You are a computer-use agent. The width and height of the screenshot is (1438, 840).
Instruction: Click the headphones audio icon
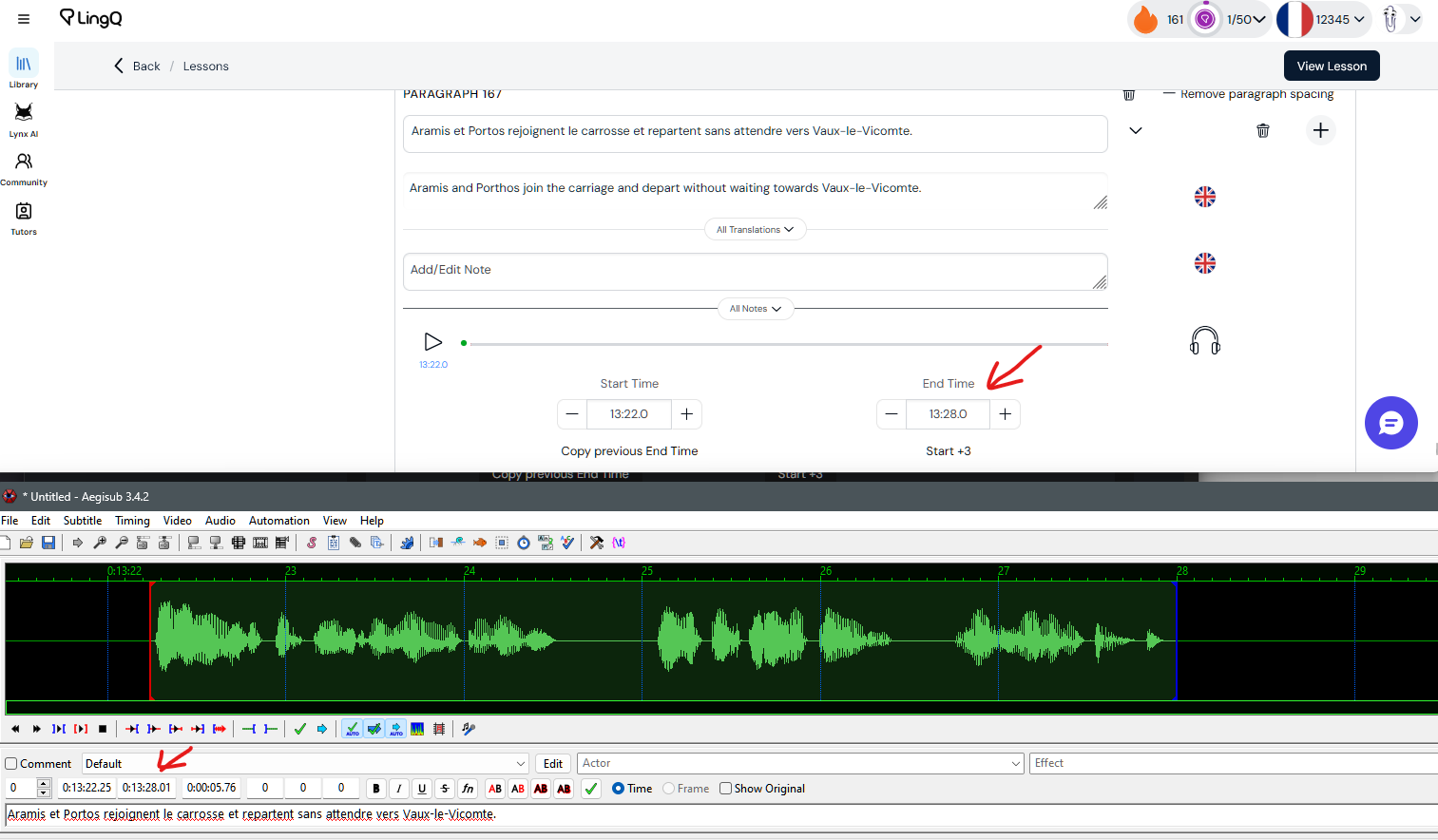(x=1204, y=340)
